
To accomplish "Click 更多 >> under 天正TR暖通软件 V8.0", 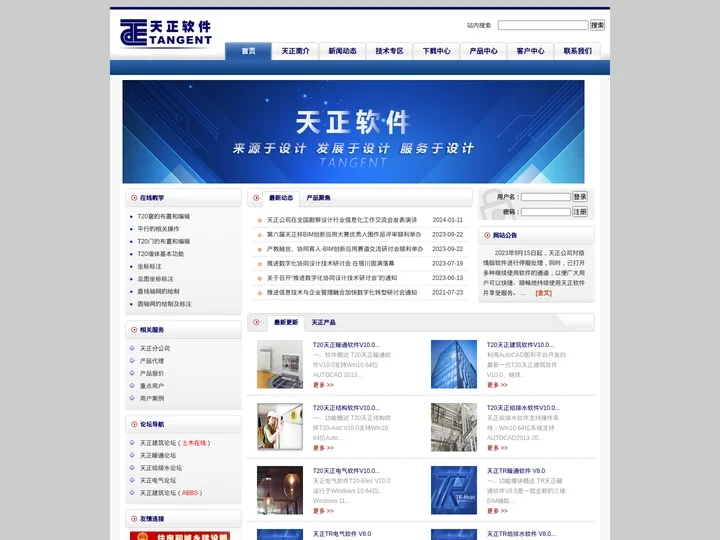I will 497,511.
